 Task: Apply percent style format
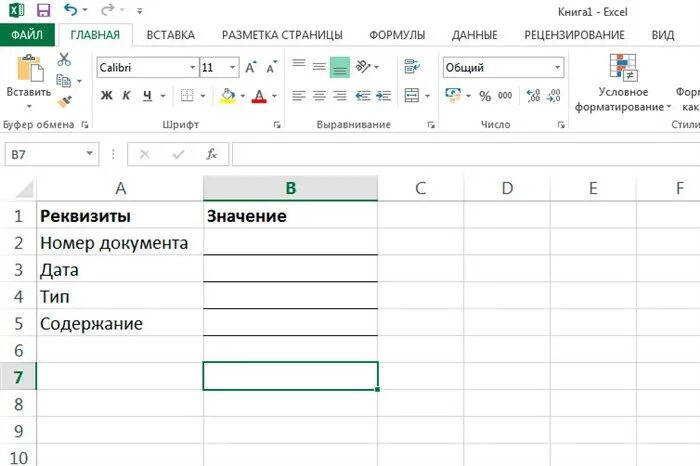[x=485, y=96]
